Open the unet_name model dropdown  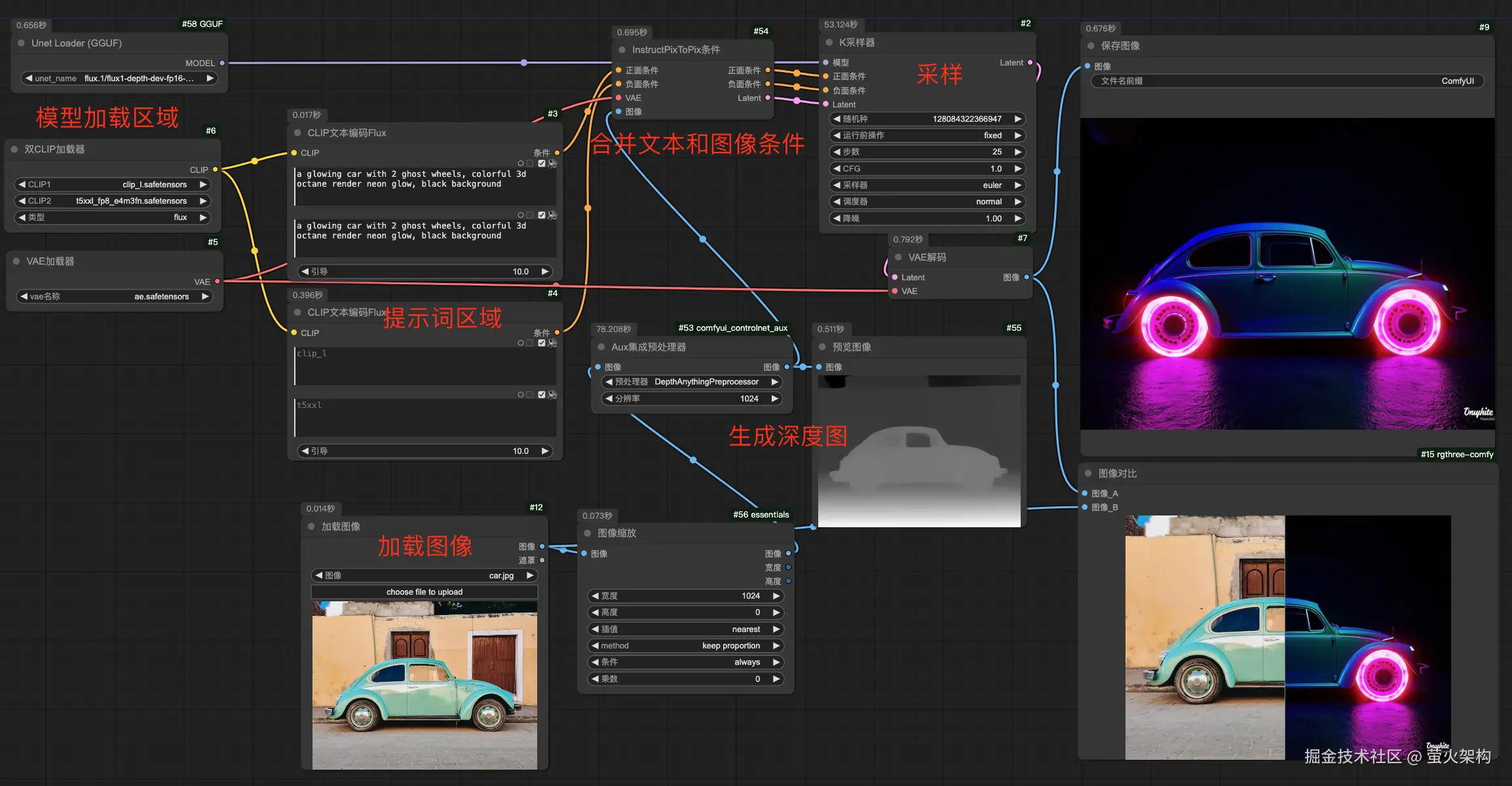118,79
